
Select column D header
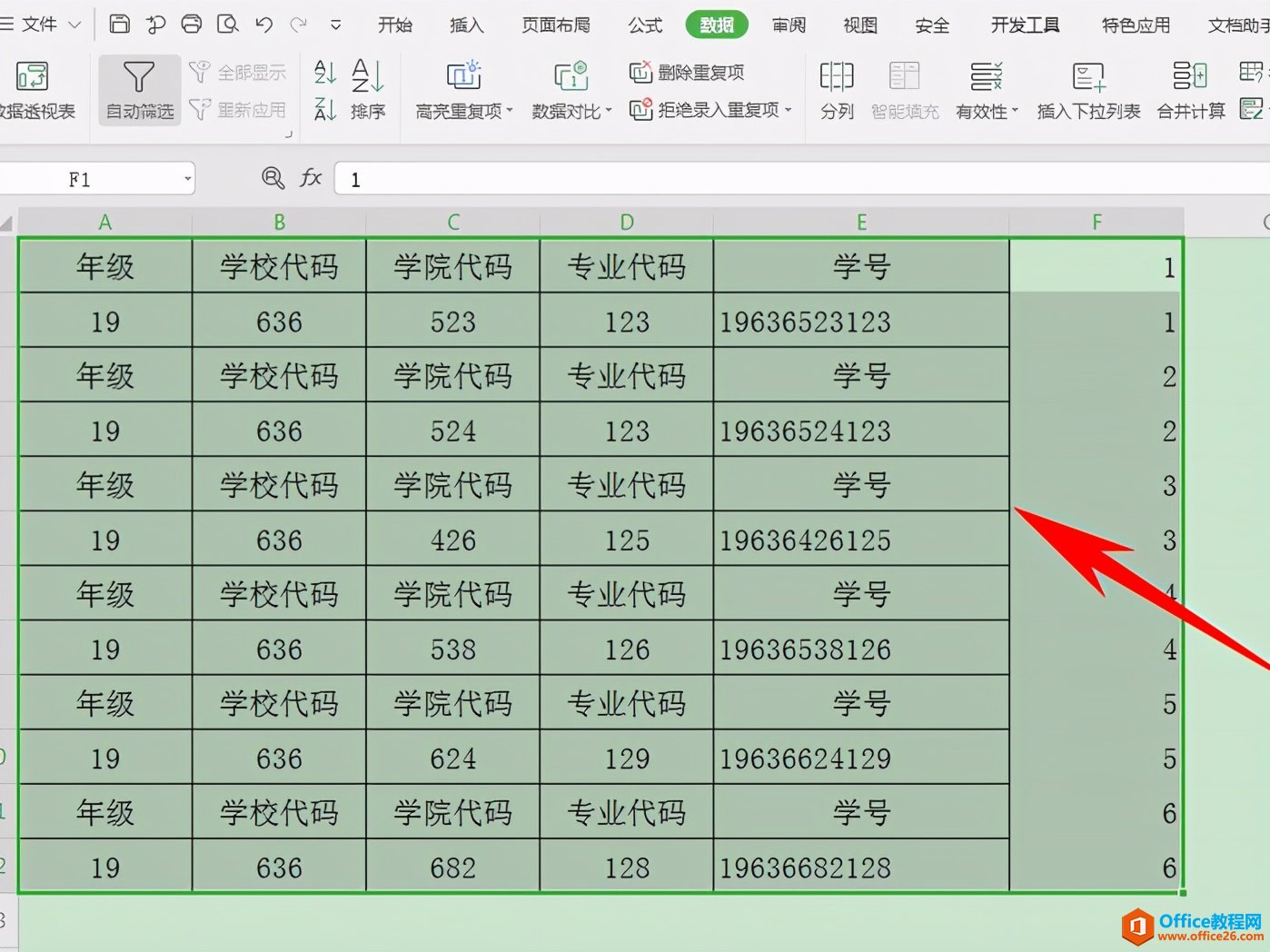(627, 223)
